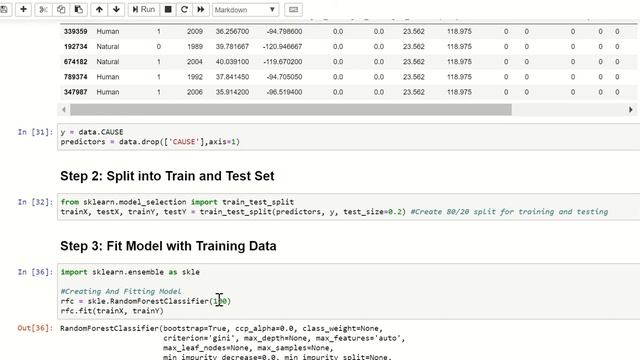Click row index 674182 in the table

(x=76, y=62)
